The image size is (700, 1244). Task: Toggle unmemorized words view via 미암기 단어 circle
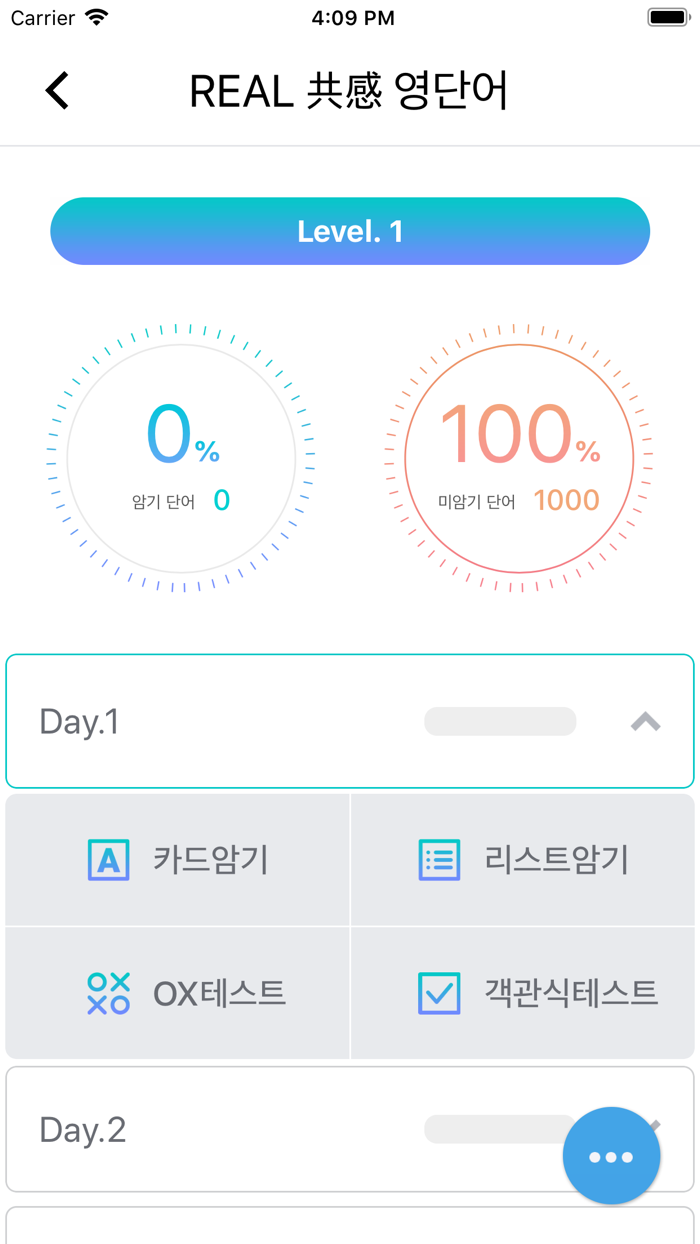pyautogui.click(x=519, y=458)
